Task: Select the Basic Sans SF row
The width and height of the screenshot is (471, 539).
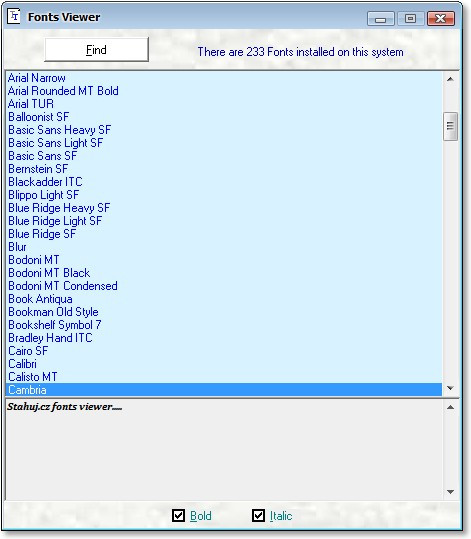Action: 224,156
